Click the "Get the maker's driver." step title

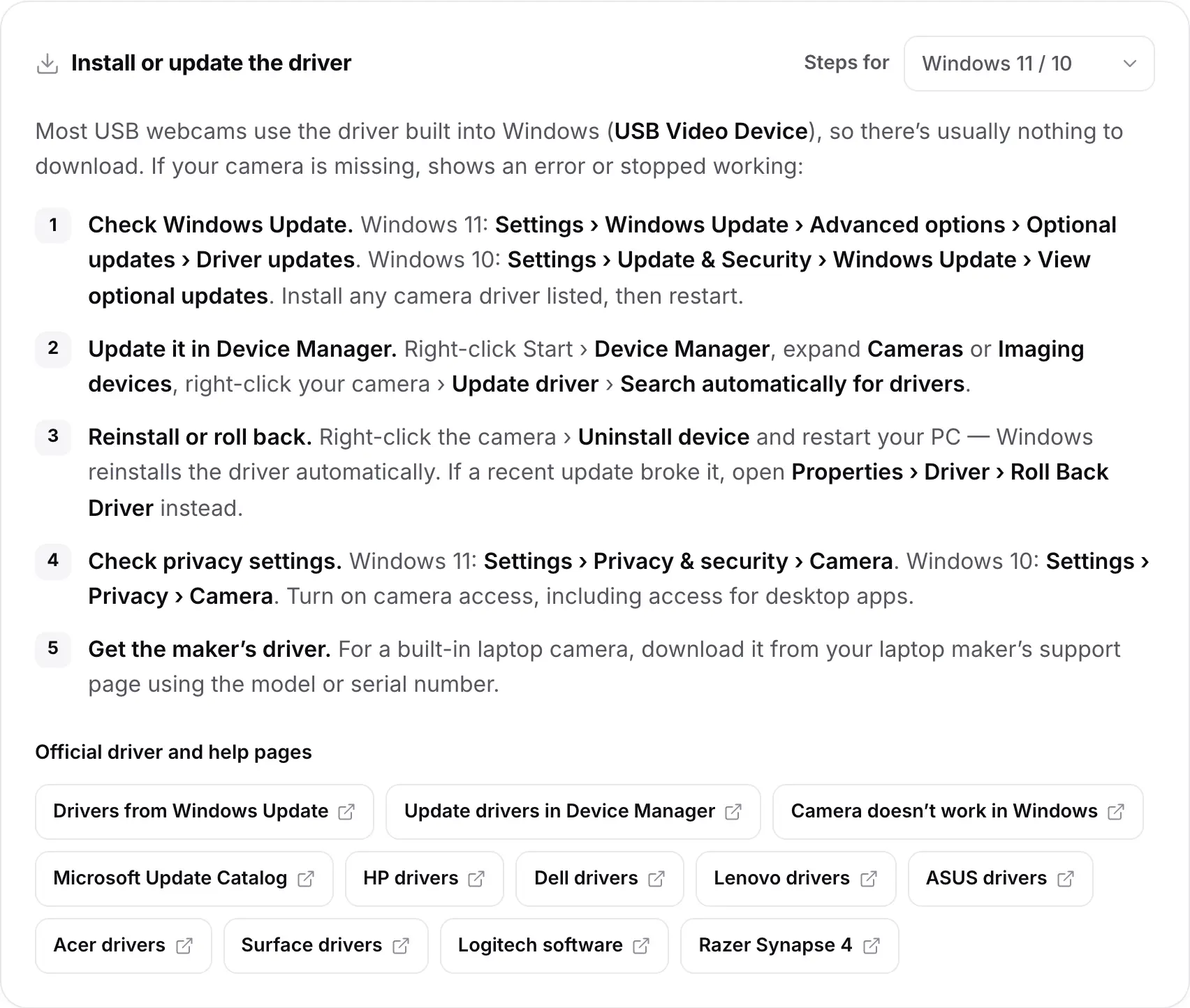coord(210,649)
